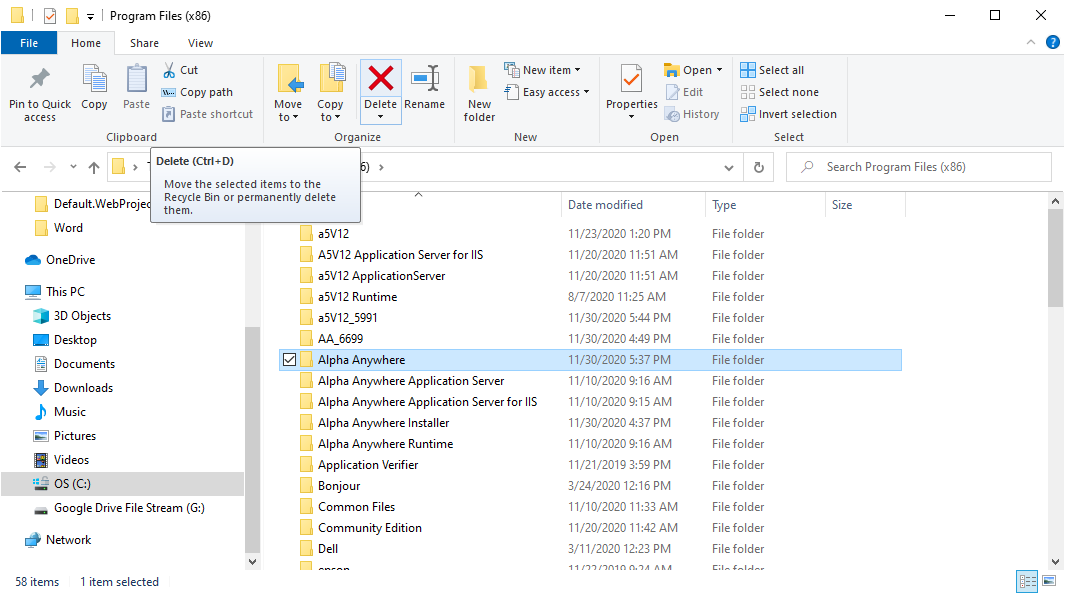Click Paste shortcut in Clipboard group
The width and height of the screenshot is (1065, 594).
[x=208, y=114]
